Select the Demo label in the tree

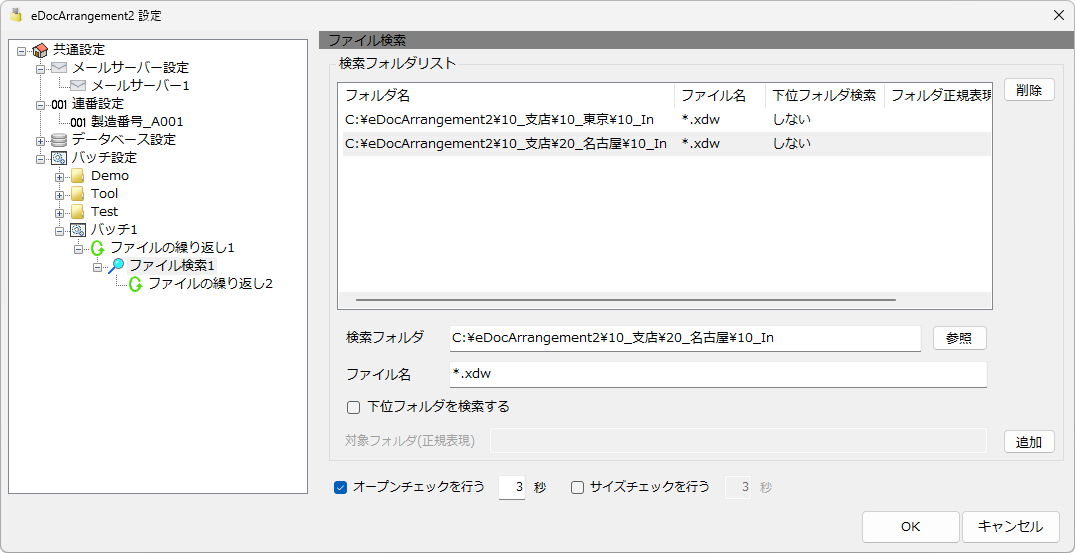coord(110,175)
